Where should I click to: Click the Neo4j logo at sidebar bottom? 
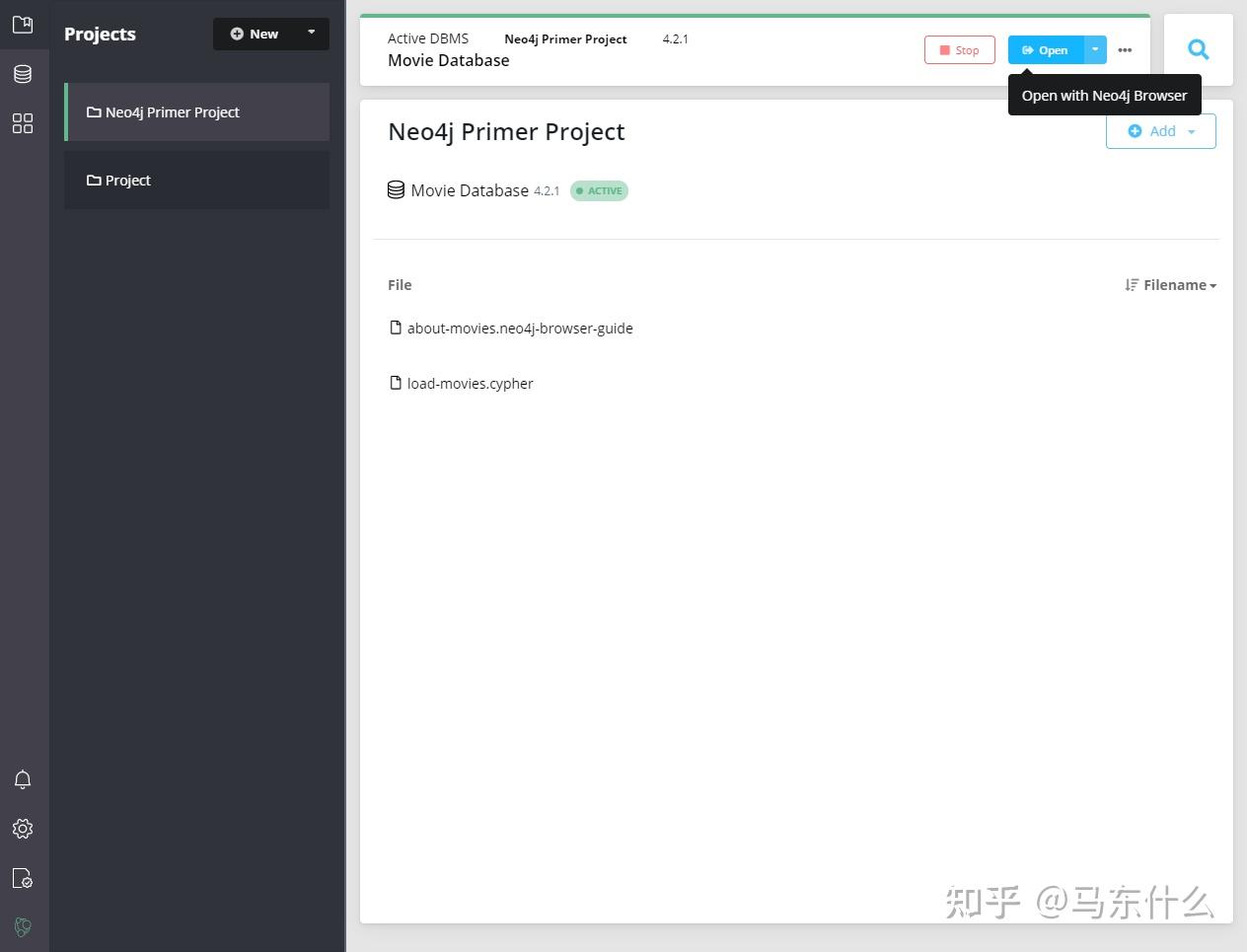click(x=22, y=926)
